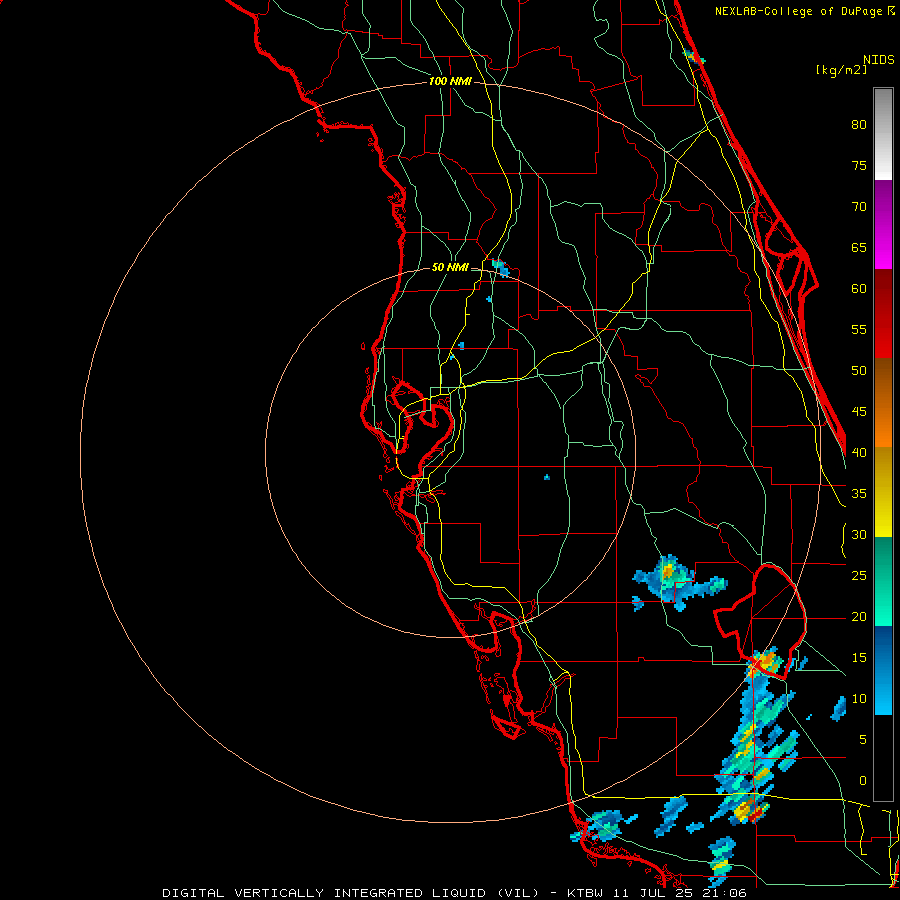Click the 30 value on the color scale
900x900 pixels.
[859, 534]
